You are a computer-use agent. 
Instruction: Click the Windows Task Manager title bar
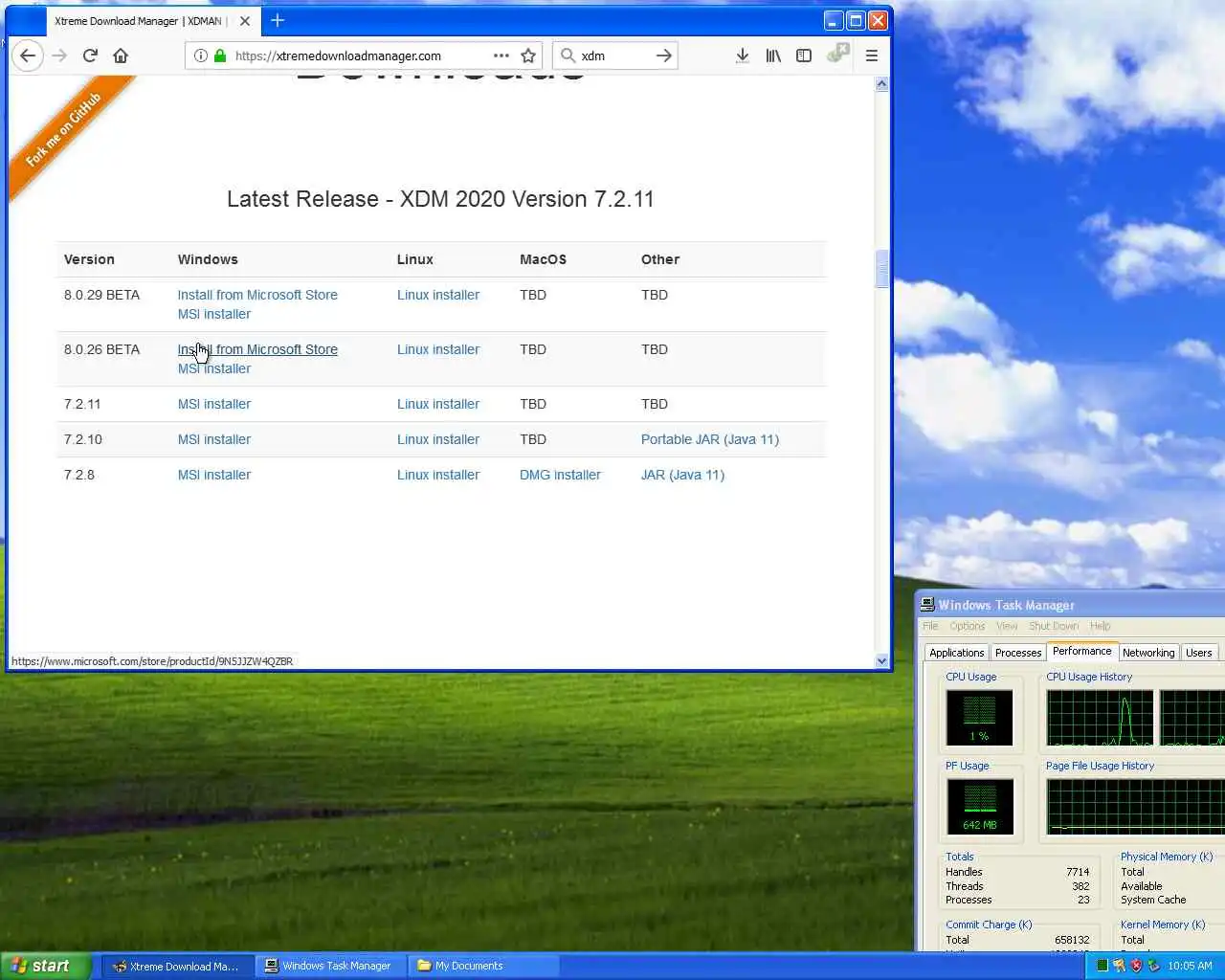pos(1070,605)
